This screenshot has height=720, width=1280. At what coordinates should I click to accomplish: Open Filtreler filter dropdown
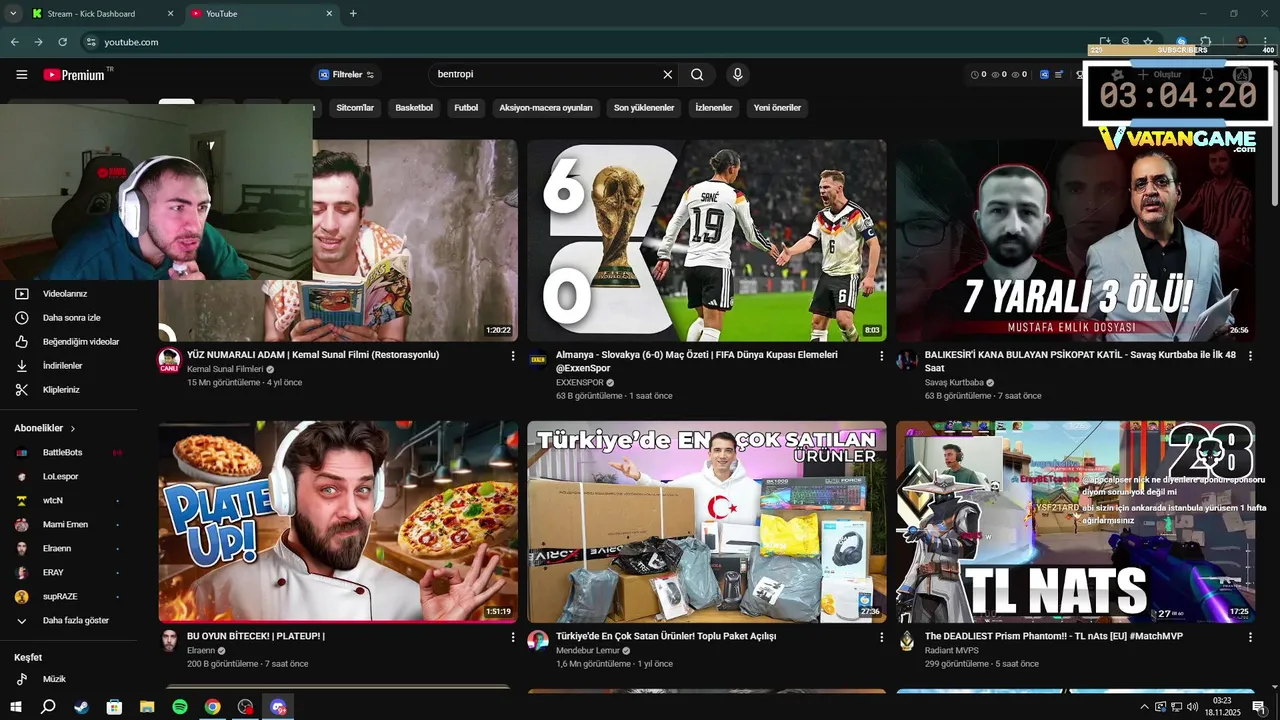click(x=346, y=75)
